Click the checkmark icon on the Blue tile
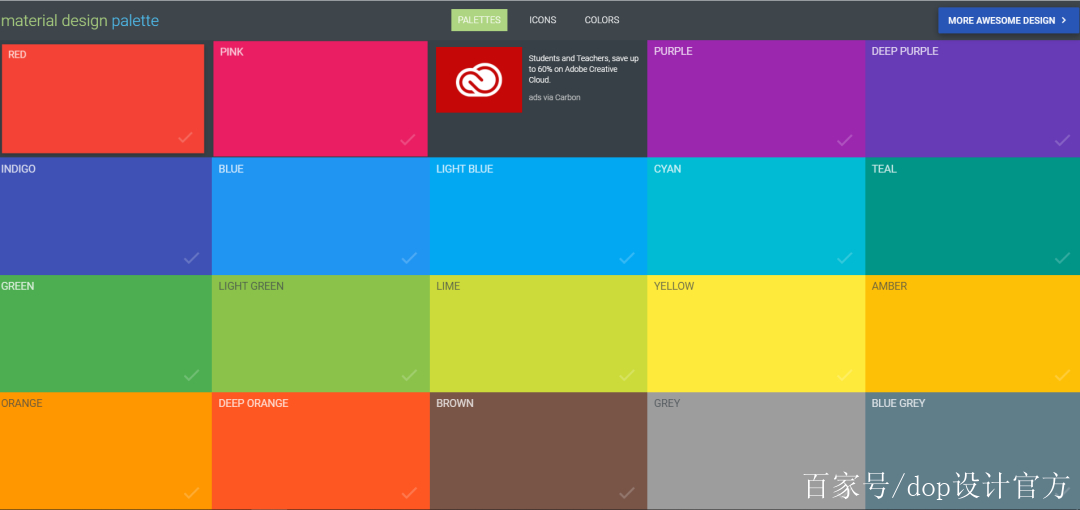The height and width of the screenshot is (510, 1080). click(x=409, y=258)
